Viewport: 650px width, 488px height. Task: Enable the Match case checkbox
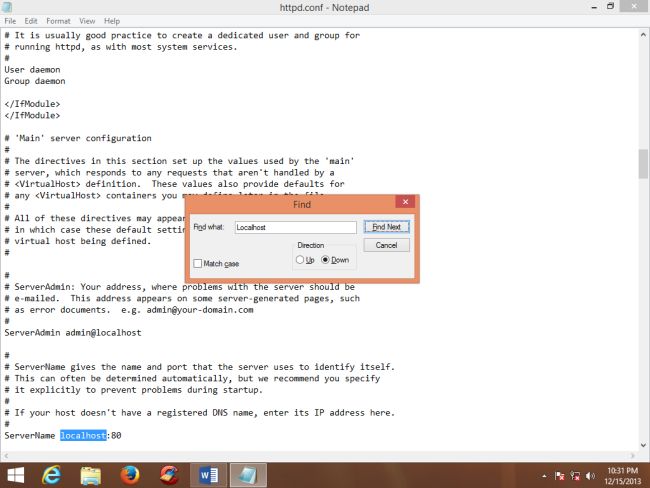198,263
